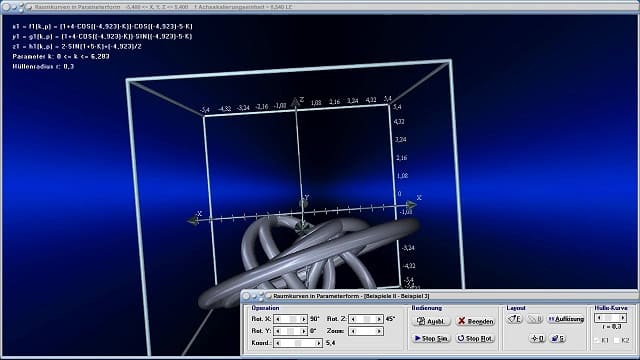Viewport: 640px width, 360px height.
Task: Click the 'Parameter k' range text
Action: 61,57
